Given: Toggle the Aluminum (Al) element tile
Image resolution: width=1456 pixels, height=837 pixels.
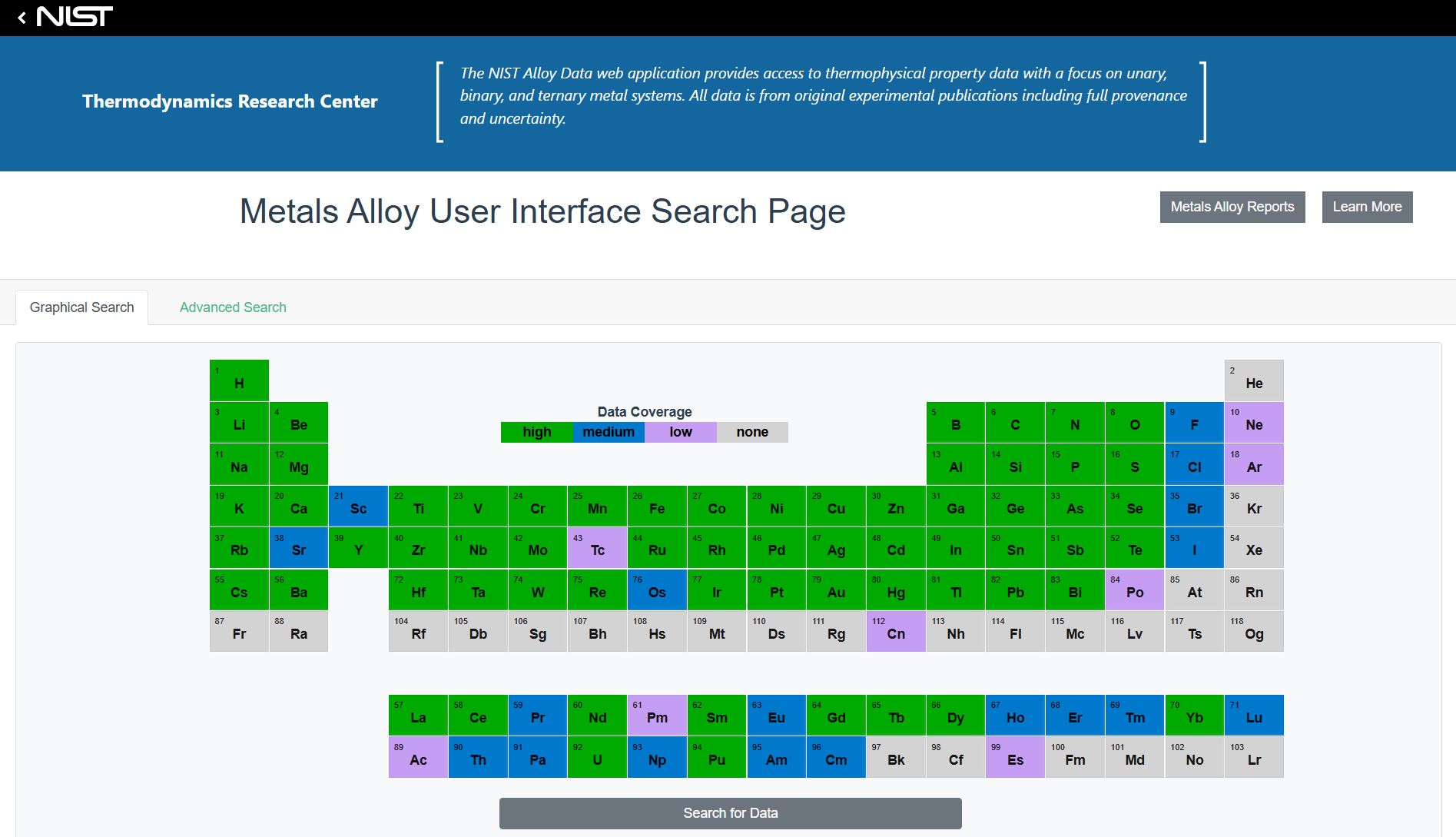Looking at the screenshot, I should [955, 464].
